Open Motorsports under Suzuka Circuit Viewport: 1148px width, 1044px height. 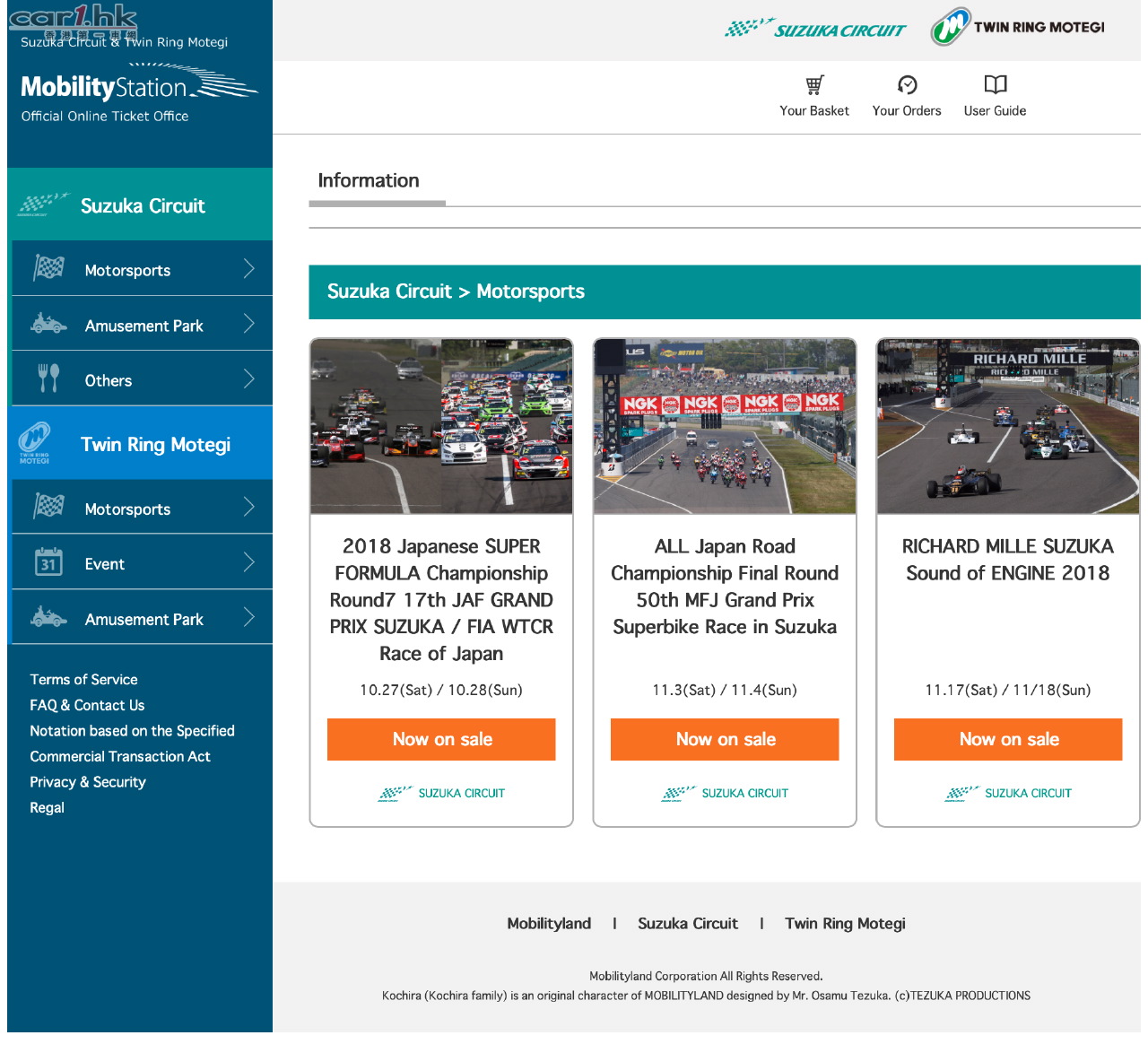click(x=142, y=268)
